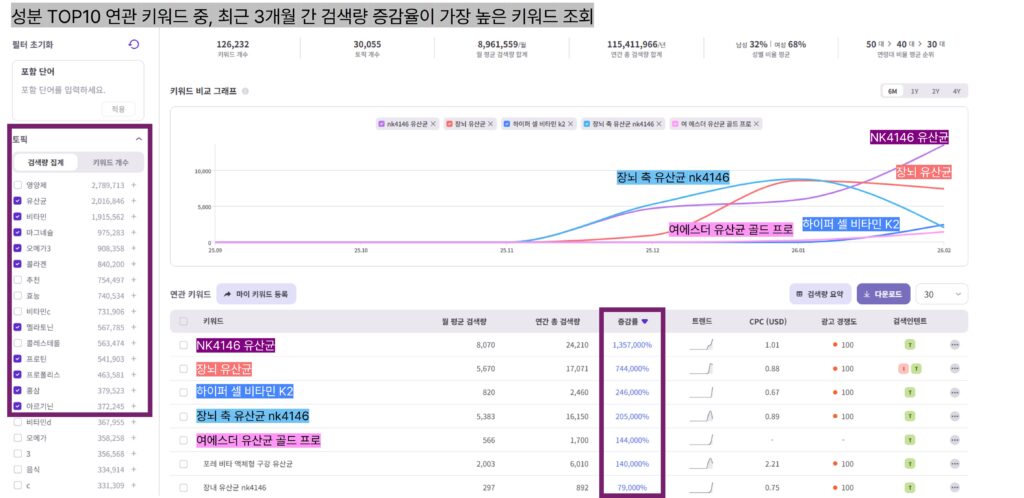The image size is (1024, 498).
Task: Click the plus icon next to 영양제
Action: (x=134, y=185)
